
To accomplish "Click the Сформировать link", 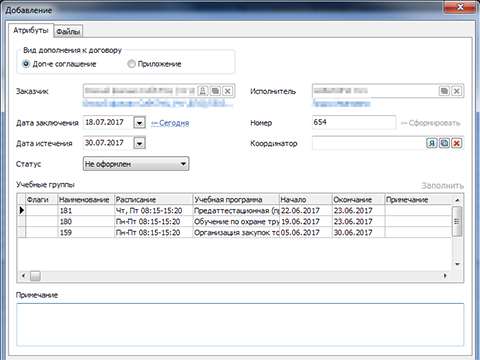I will pyautogui.click(x=430, y=123).
